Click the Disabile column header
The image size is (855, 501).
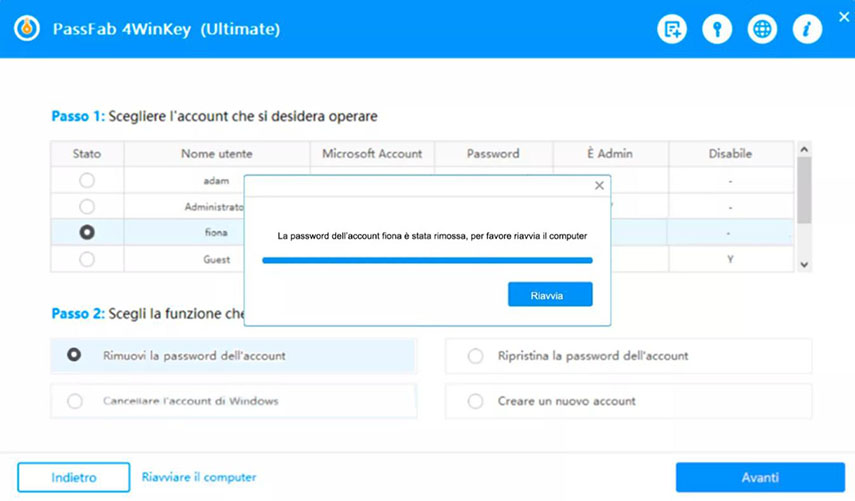730,154
